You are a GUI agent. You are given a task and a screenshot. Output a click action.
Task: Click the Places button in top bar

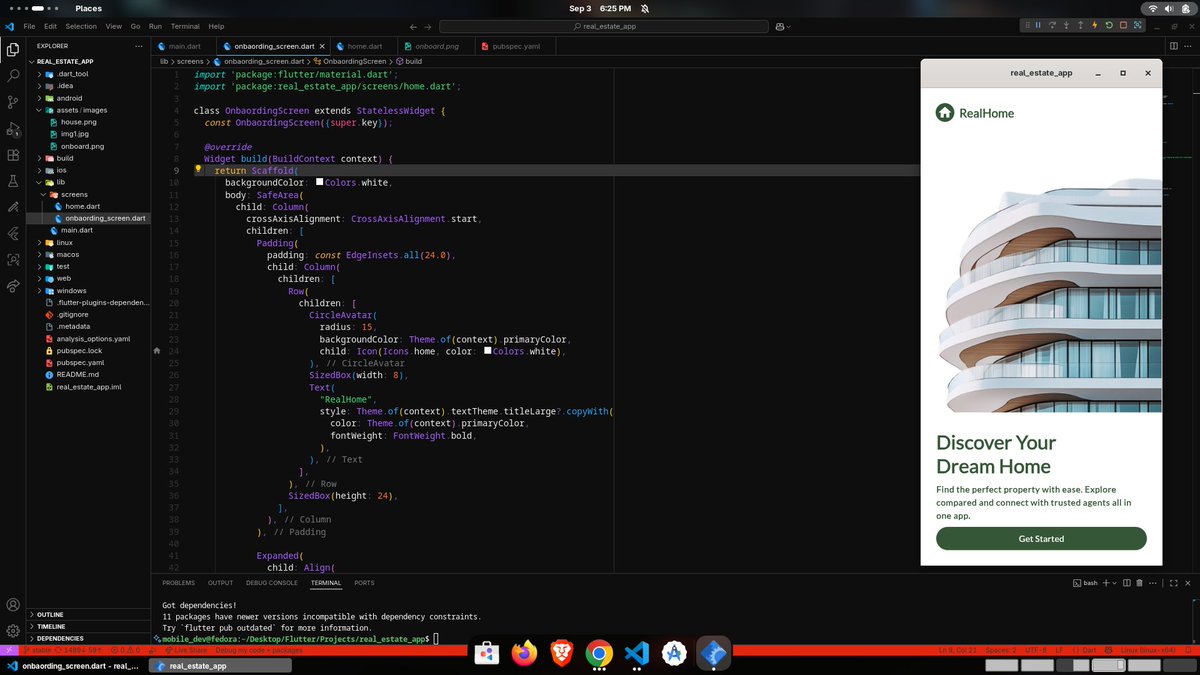88,8
